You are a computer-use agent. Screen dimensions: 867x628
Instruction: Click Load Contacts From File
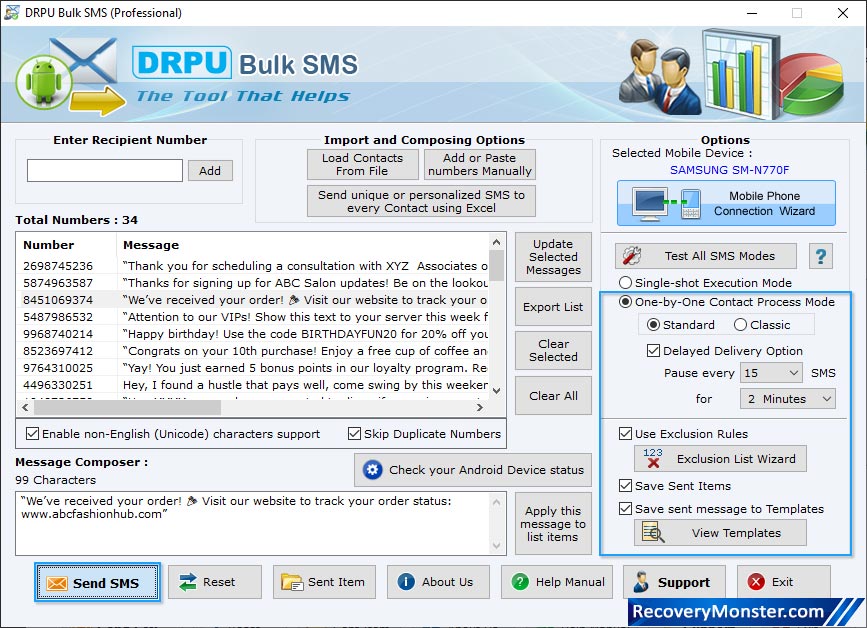(x=362, y=165)
